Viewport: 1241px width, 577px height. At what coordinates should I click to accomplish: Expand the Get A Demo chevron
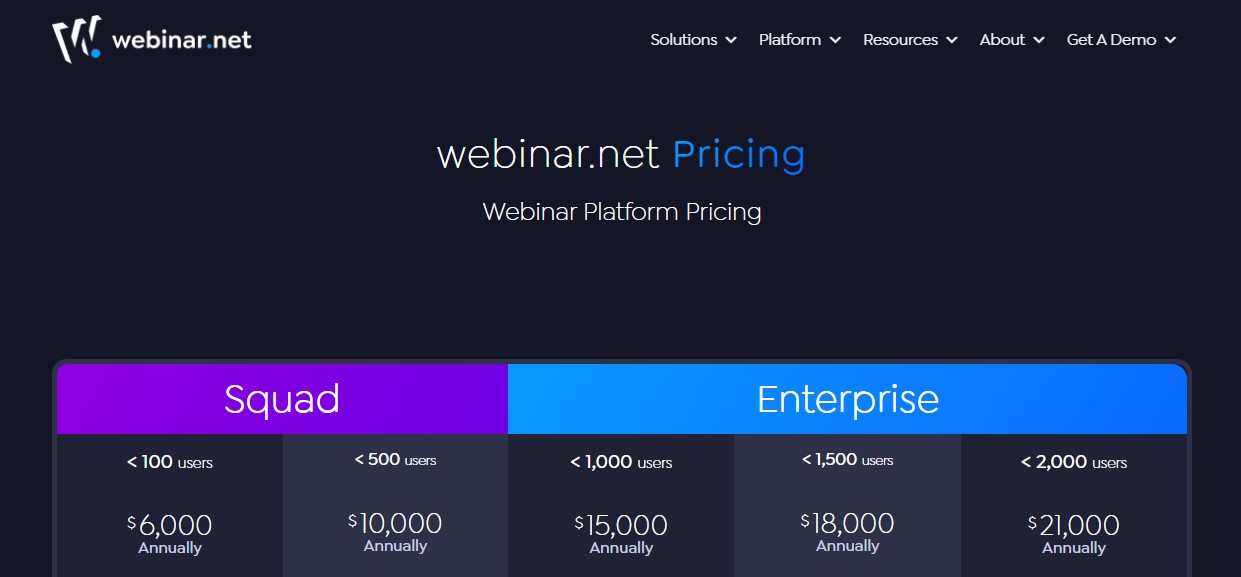[1170, 40]
